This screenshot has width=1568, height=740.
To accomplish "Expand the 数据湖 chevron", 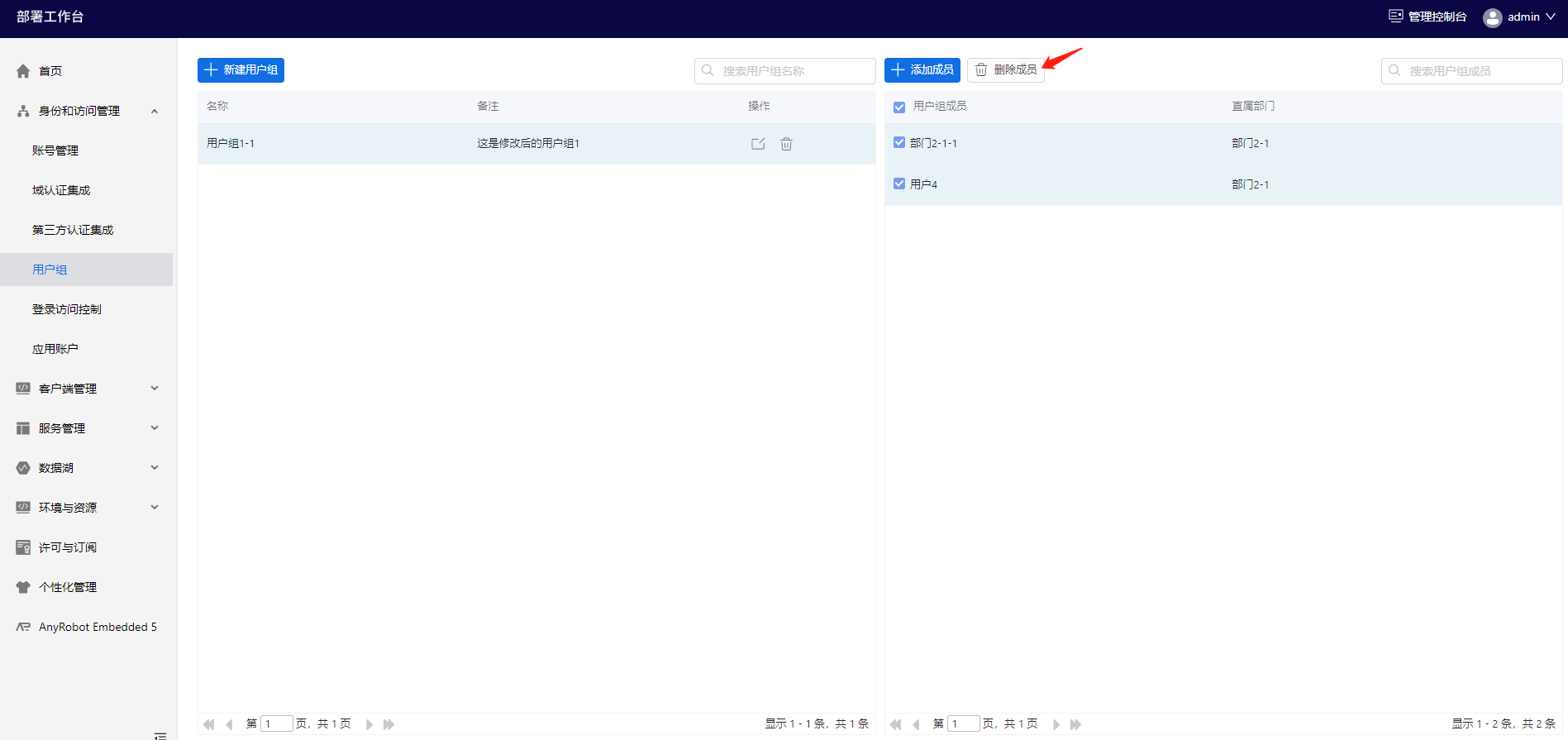I will pyautogui.click(x=155, y=468).
